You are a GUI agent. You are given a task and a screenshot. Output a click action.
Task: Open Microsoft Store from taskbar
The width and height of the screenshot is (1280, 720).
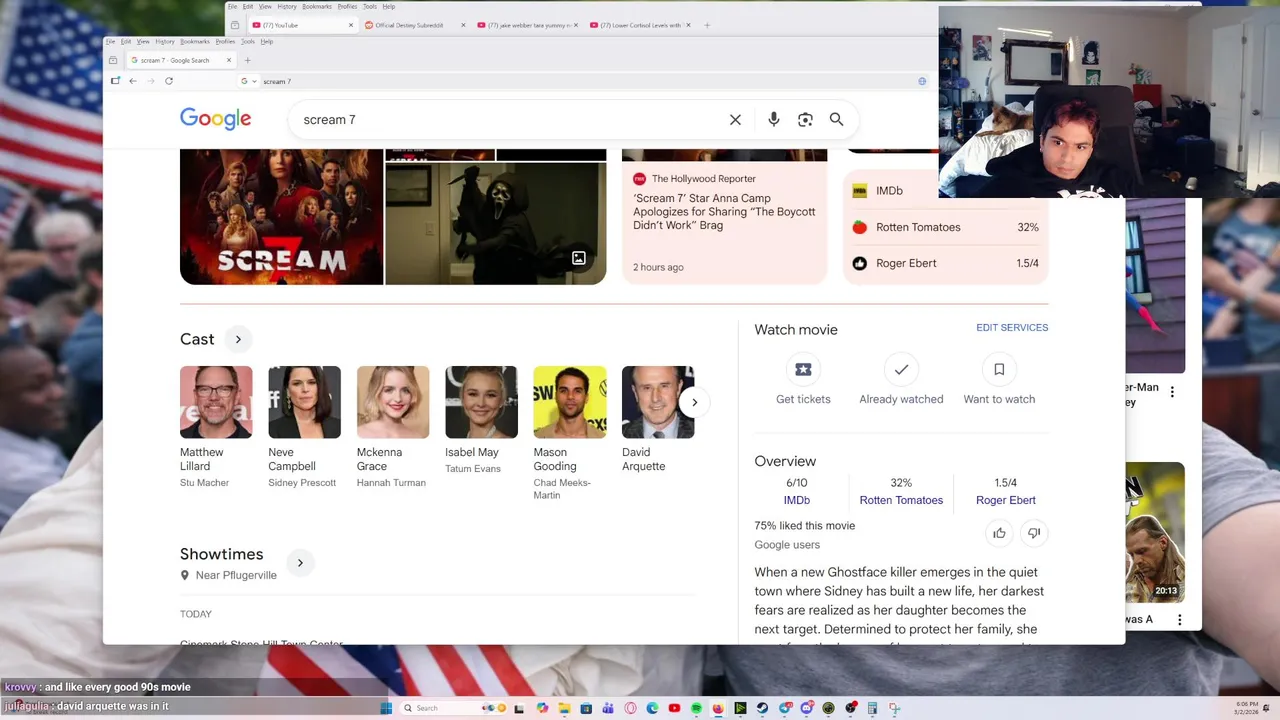pos(586,708)
